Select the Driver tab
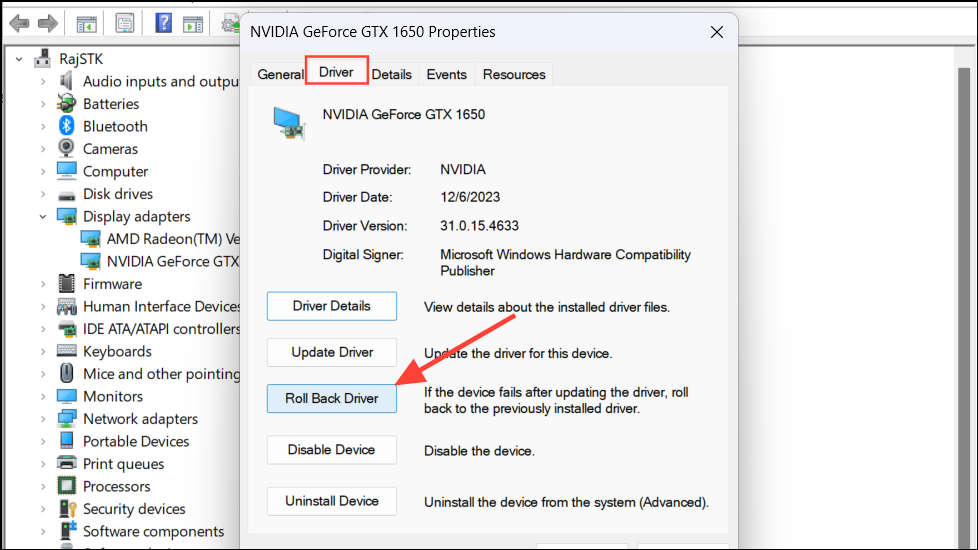978x550 pixels. click(336, 72)
